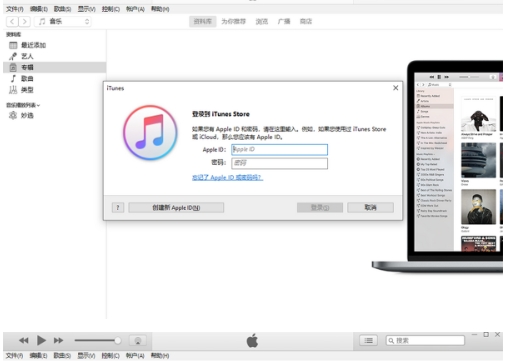The width and height of the screenshot is (505, 361).
Task: Open the 编辑(E) menu in bottom bar
Action: (x=38, y=356)
